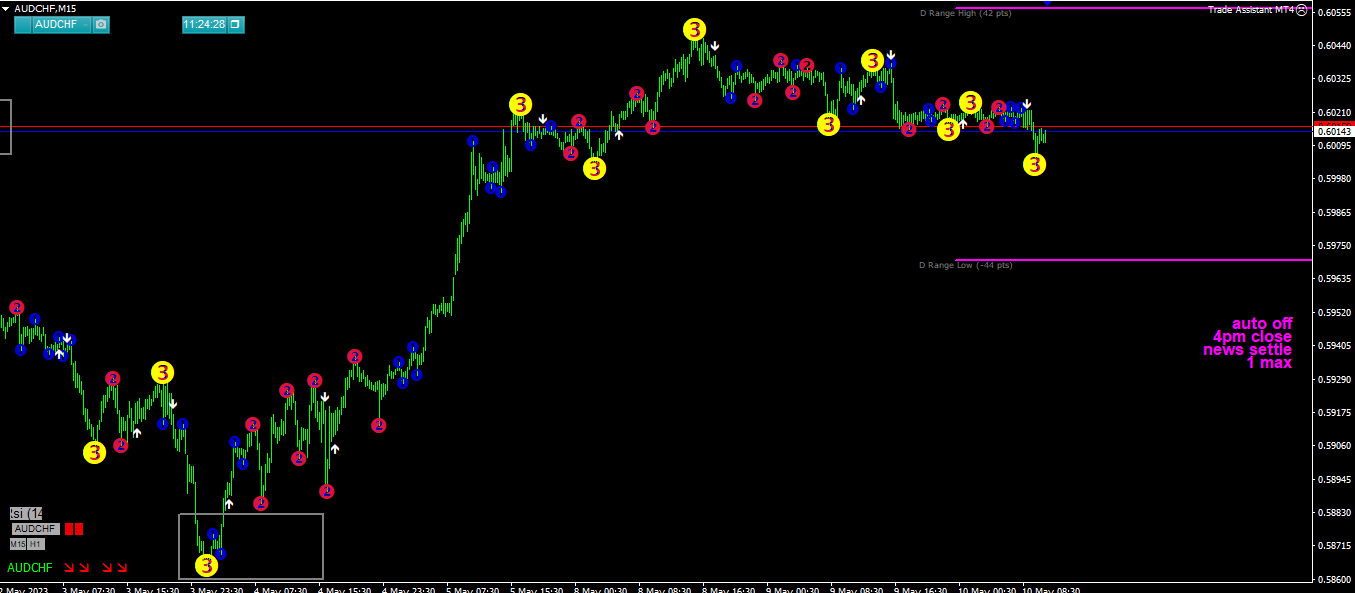Click the 0.59750 price axis label
Screen dimensions: 1355x593
1334,246
